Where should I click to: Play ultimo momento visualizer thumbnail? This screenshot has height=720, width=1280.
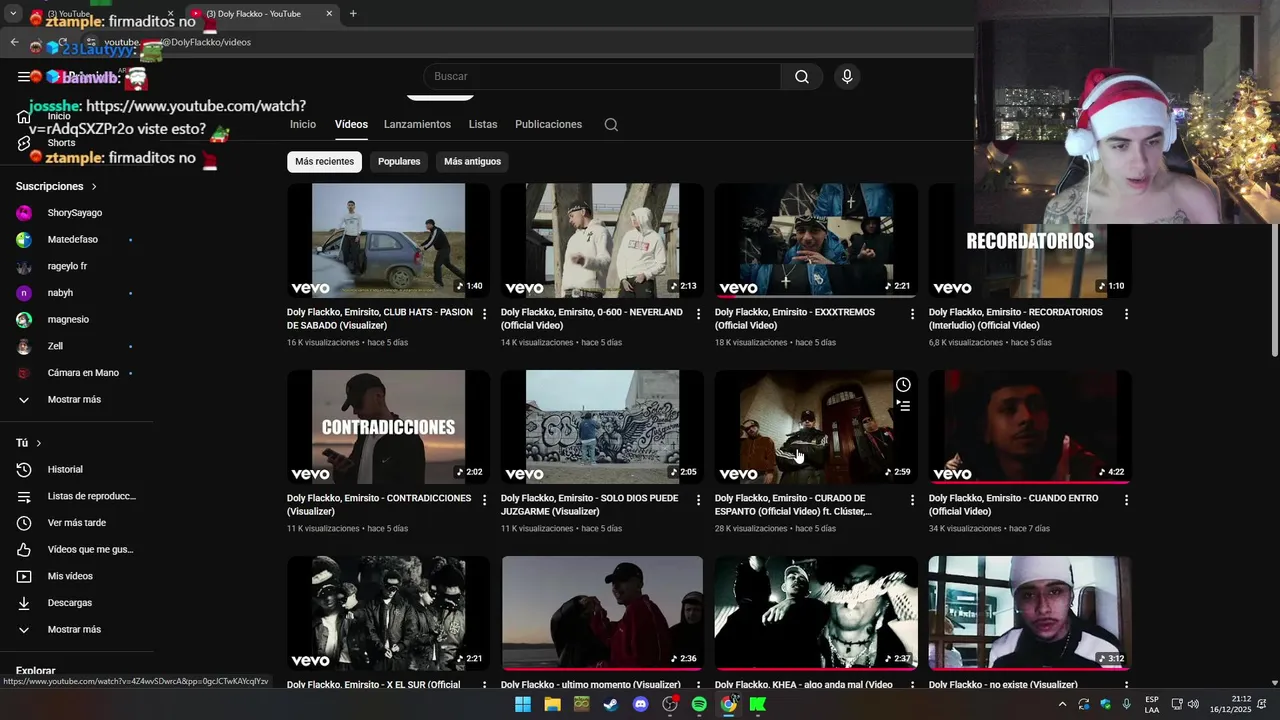coord(602,613)
